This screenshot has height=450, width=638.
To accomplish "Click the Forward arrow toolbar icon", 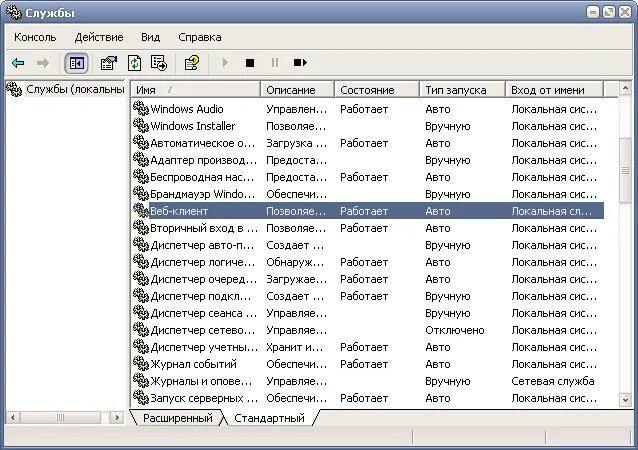I will [x=43, y=63].
